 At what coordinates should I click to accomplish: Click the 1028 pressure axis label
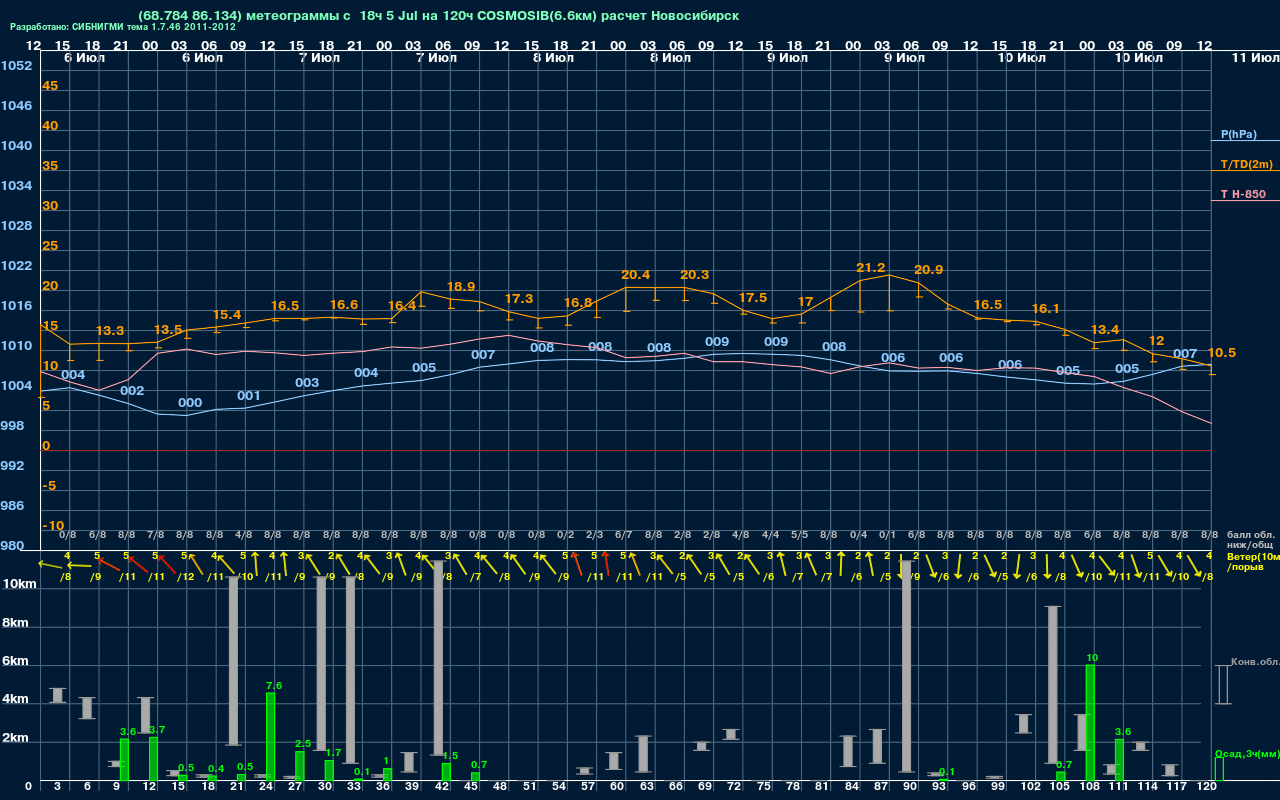16,226
